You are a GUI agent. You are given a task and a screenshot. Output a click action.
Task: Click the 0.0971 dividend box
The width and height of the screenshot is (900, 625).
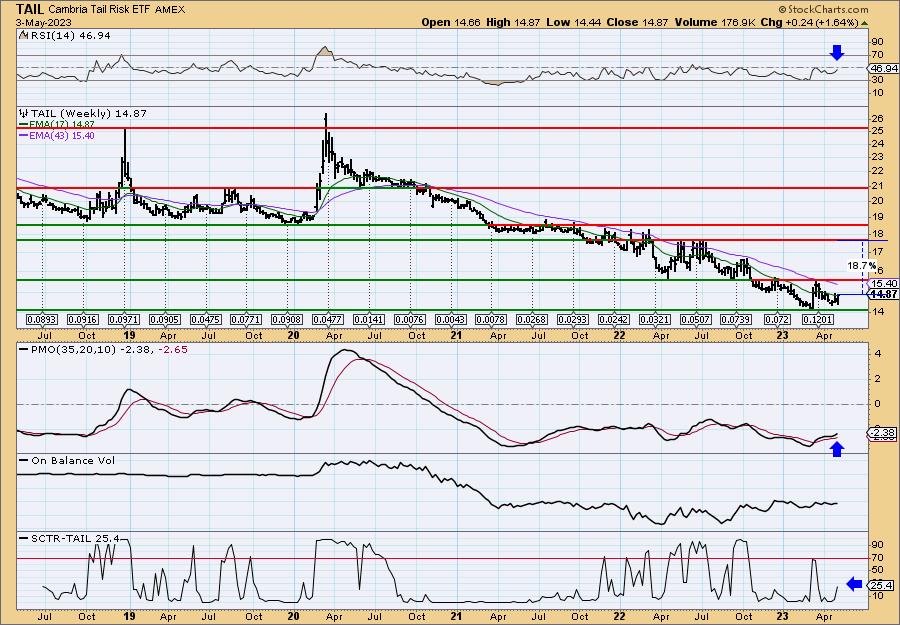pos(125,319)
